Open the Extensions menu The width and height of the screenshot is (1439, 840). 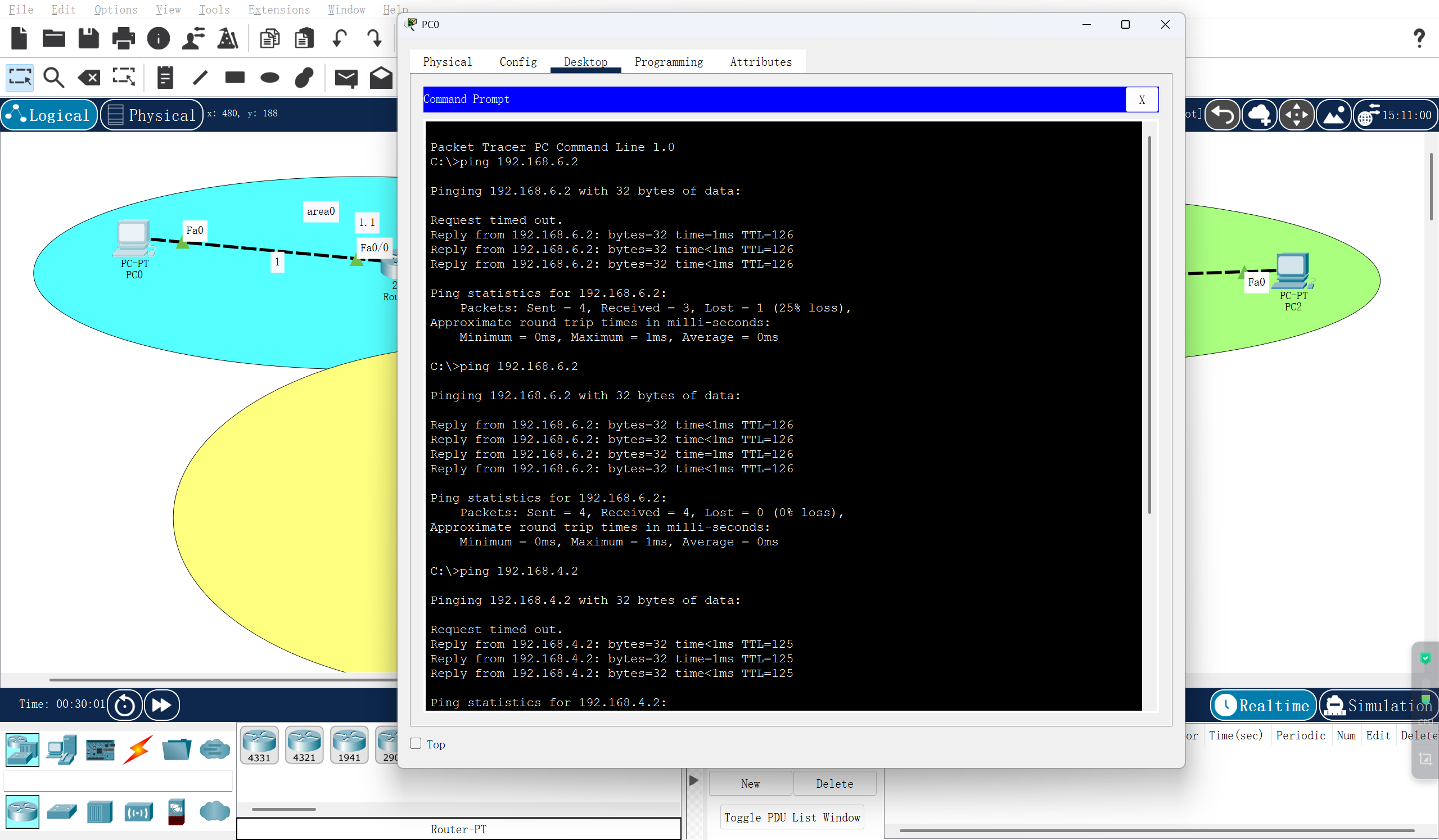pos(279,9)
